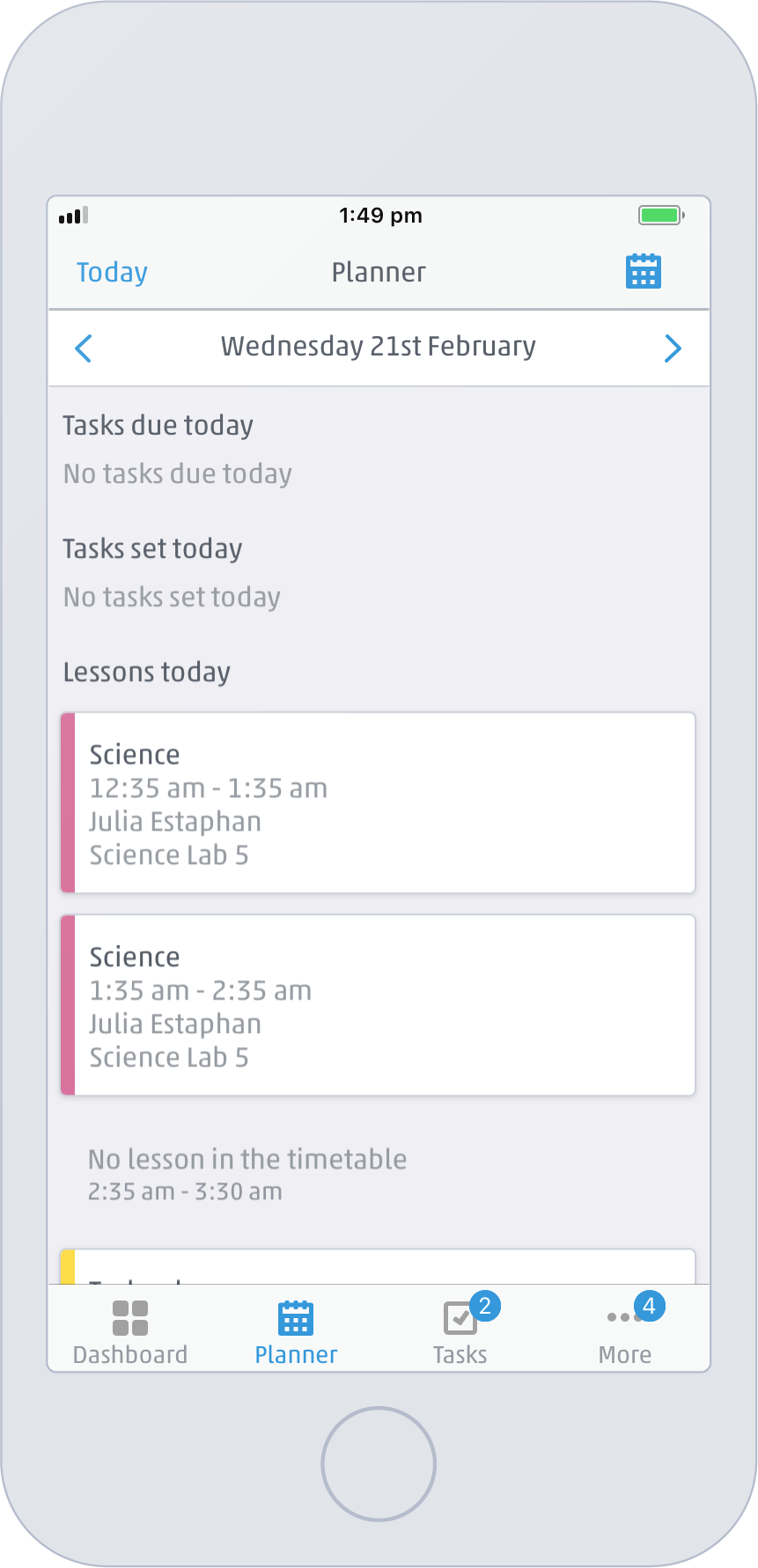Open the calendar picker icon
The width and height of the screenshot is (758, 1568).
[x=643, y=271]
